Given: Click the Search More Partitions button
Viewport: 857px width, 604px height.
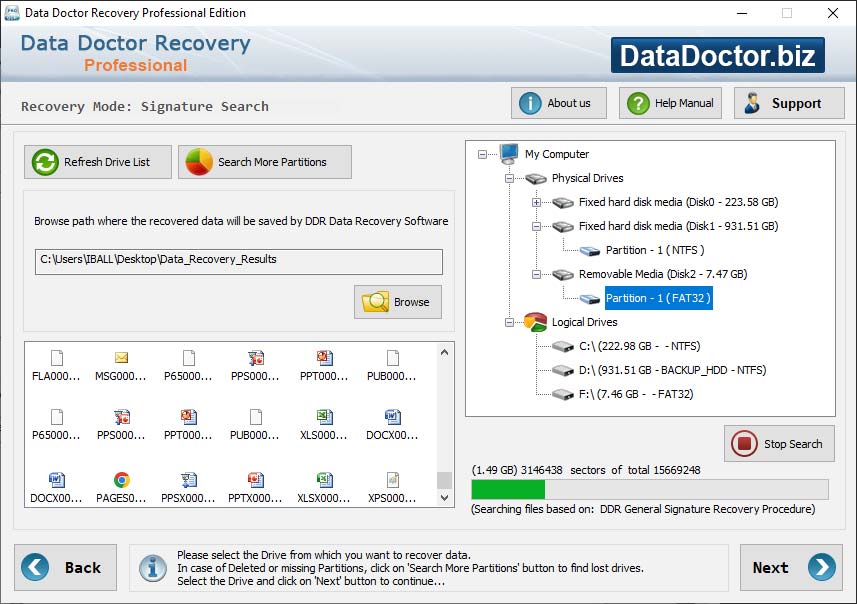Looking at the screenshot, I should pyautogui.click(x=265, y=162).
